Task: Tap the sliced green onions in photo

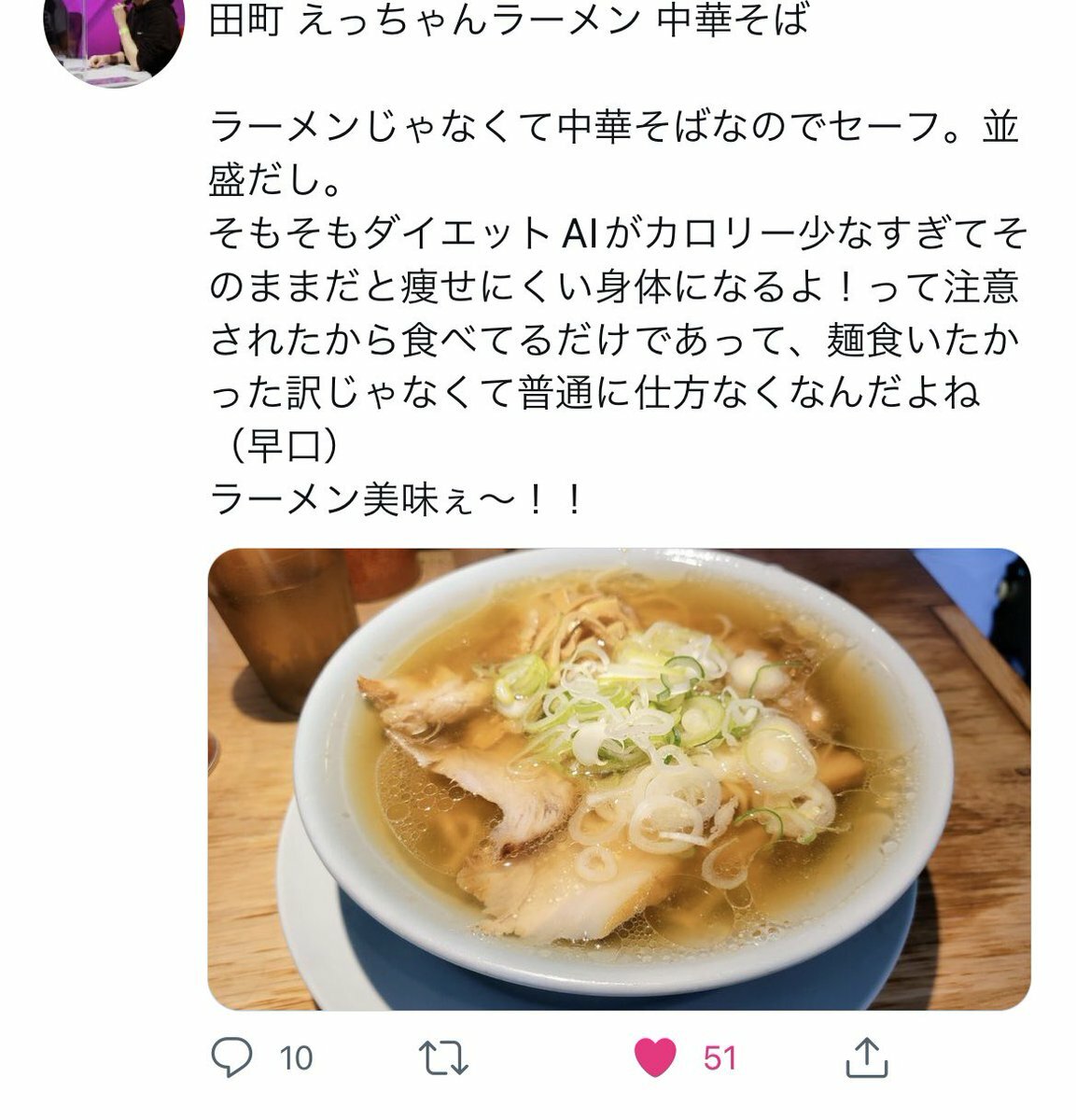Action: (x=653, y=719)
